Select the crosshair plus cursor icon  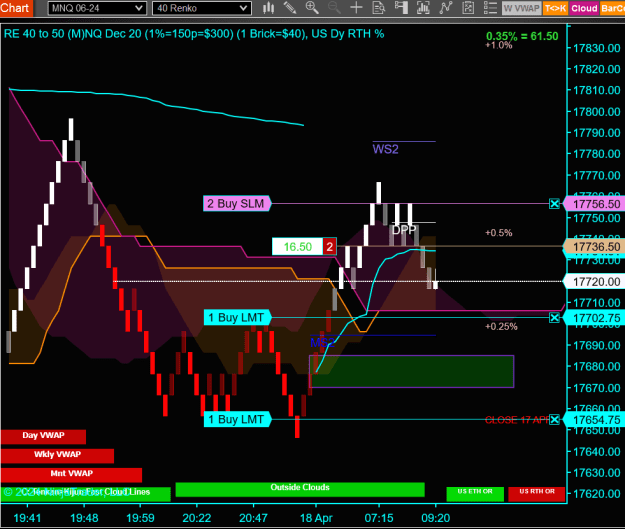(x=356, y=8)
